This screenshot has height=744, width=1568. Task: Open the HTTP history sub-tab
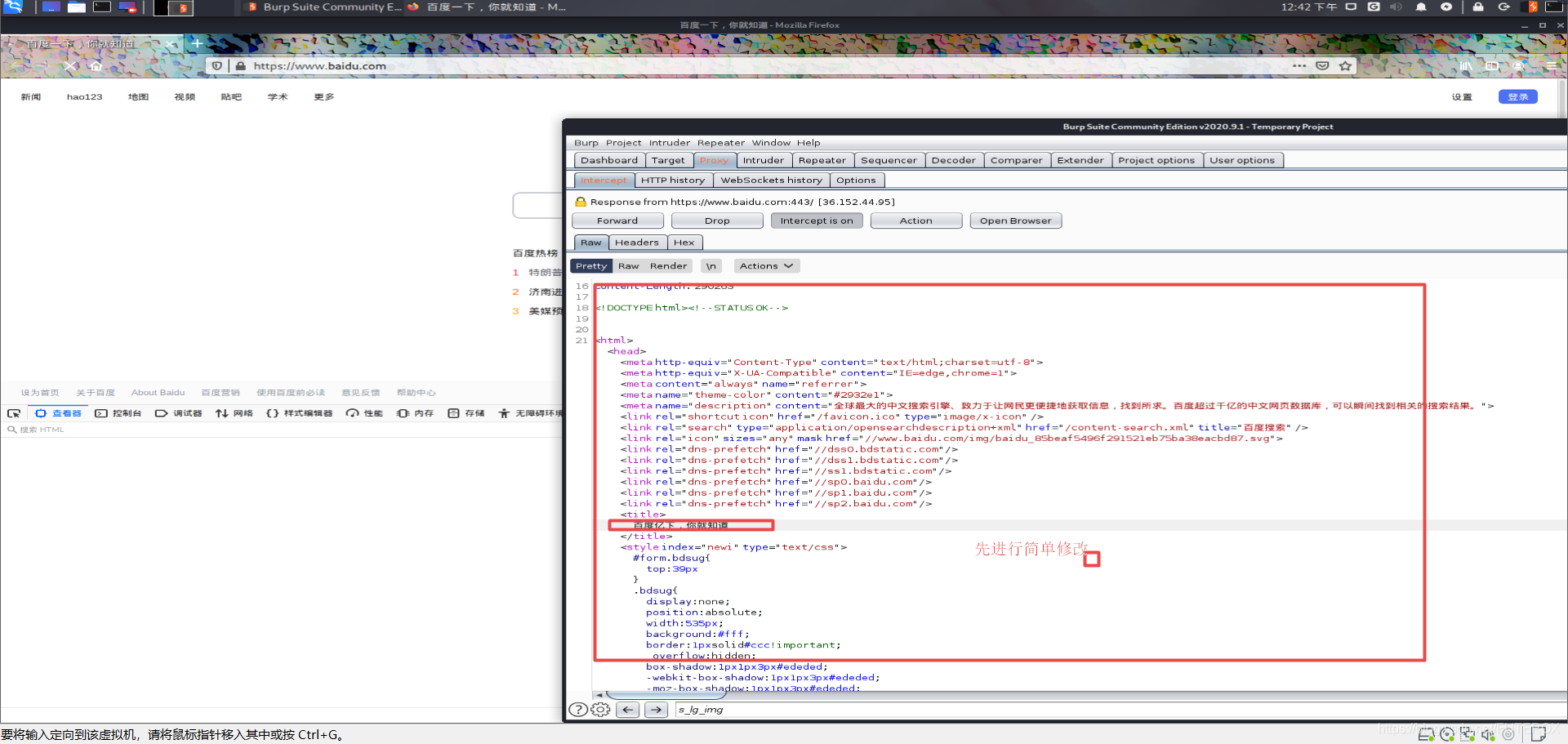[673, 180]
